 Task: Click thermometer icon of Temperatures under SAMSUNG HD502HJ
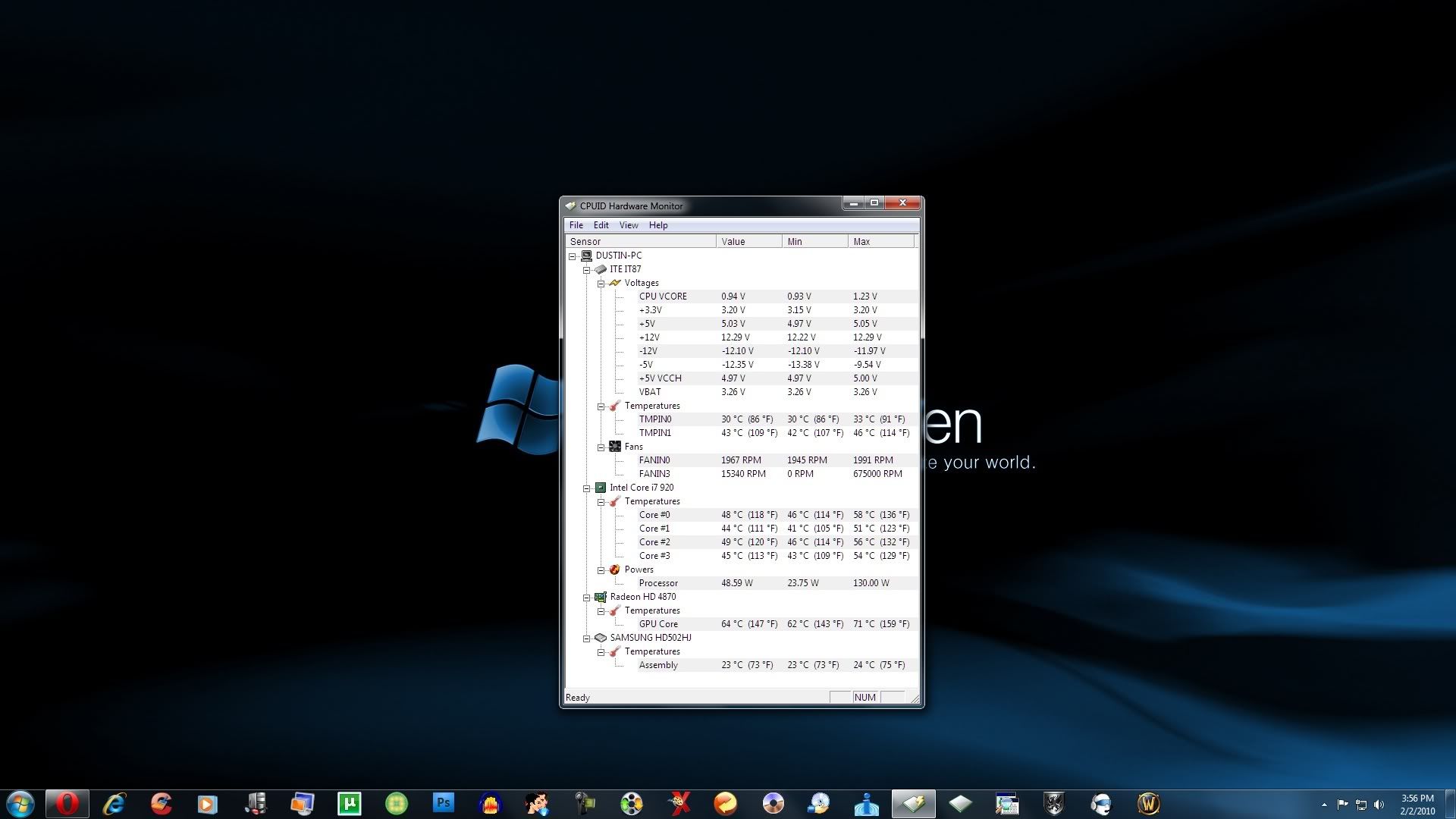[615, 651]
